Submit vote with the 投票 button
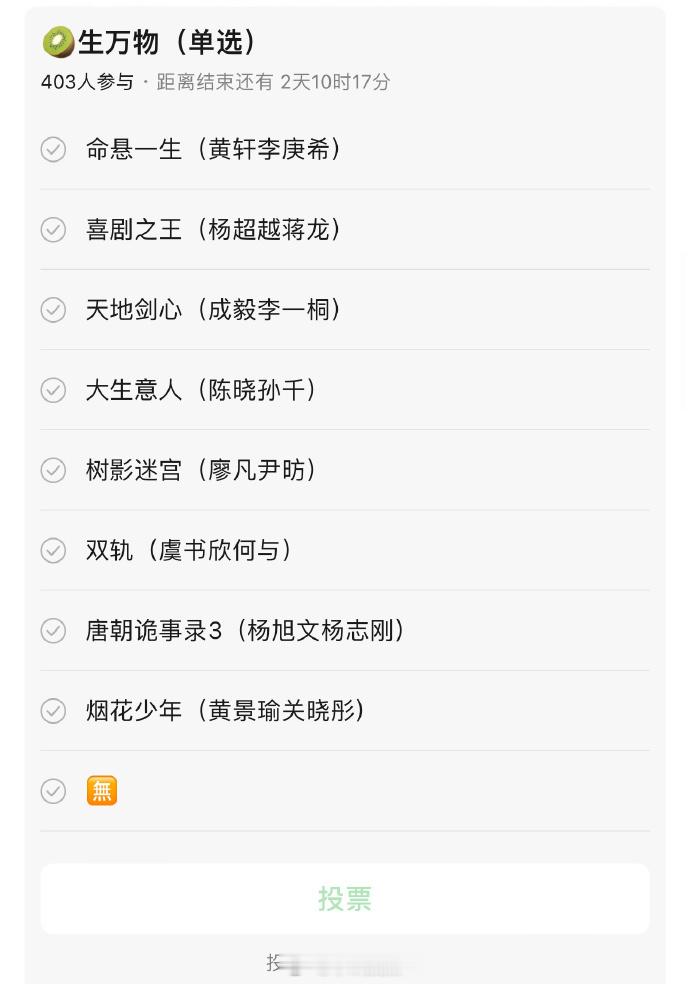690x984 pixels. click(x=345, y=899)
